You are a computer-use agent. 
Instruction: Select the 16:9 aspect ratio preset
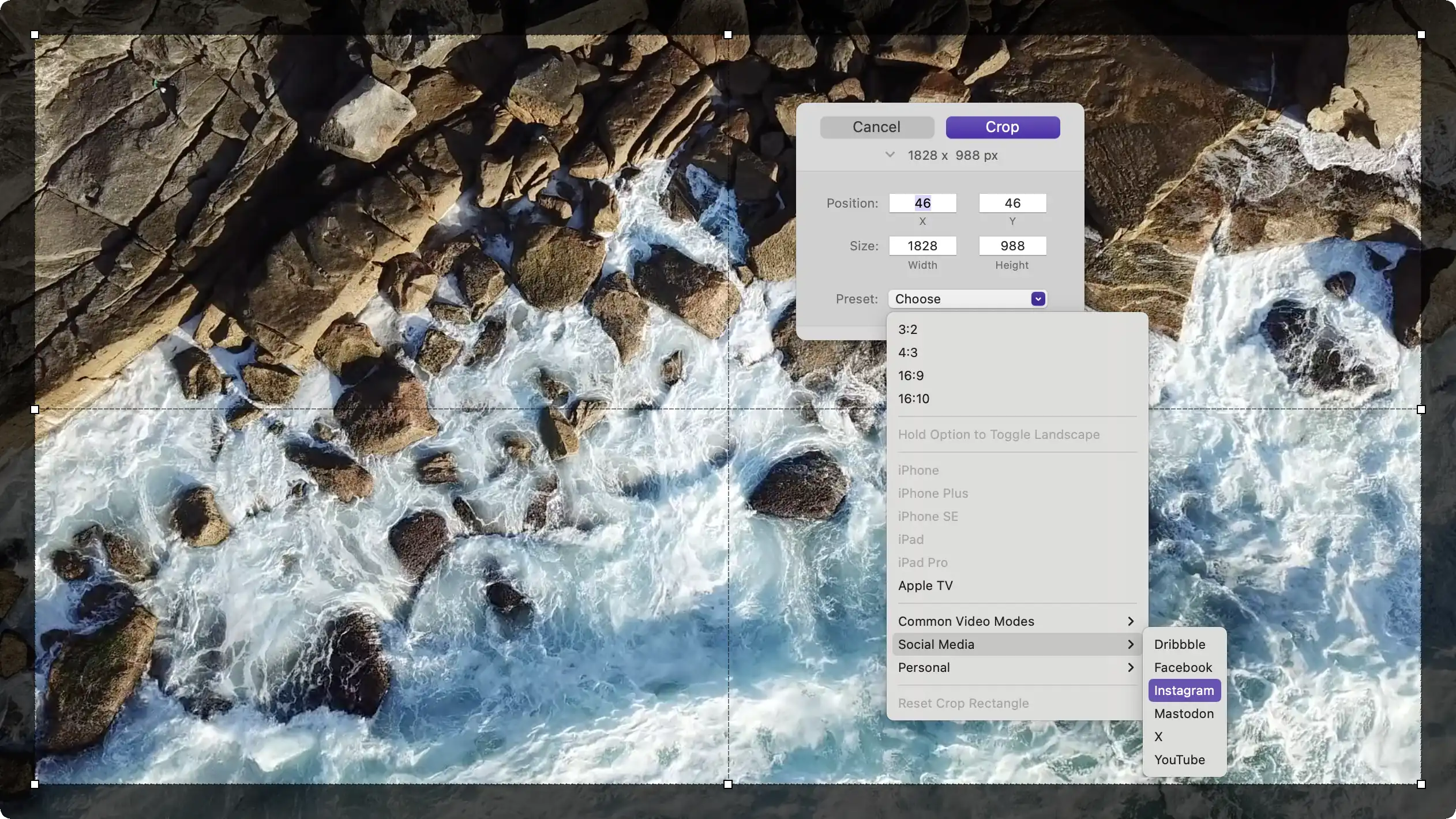click(911, 375)
